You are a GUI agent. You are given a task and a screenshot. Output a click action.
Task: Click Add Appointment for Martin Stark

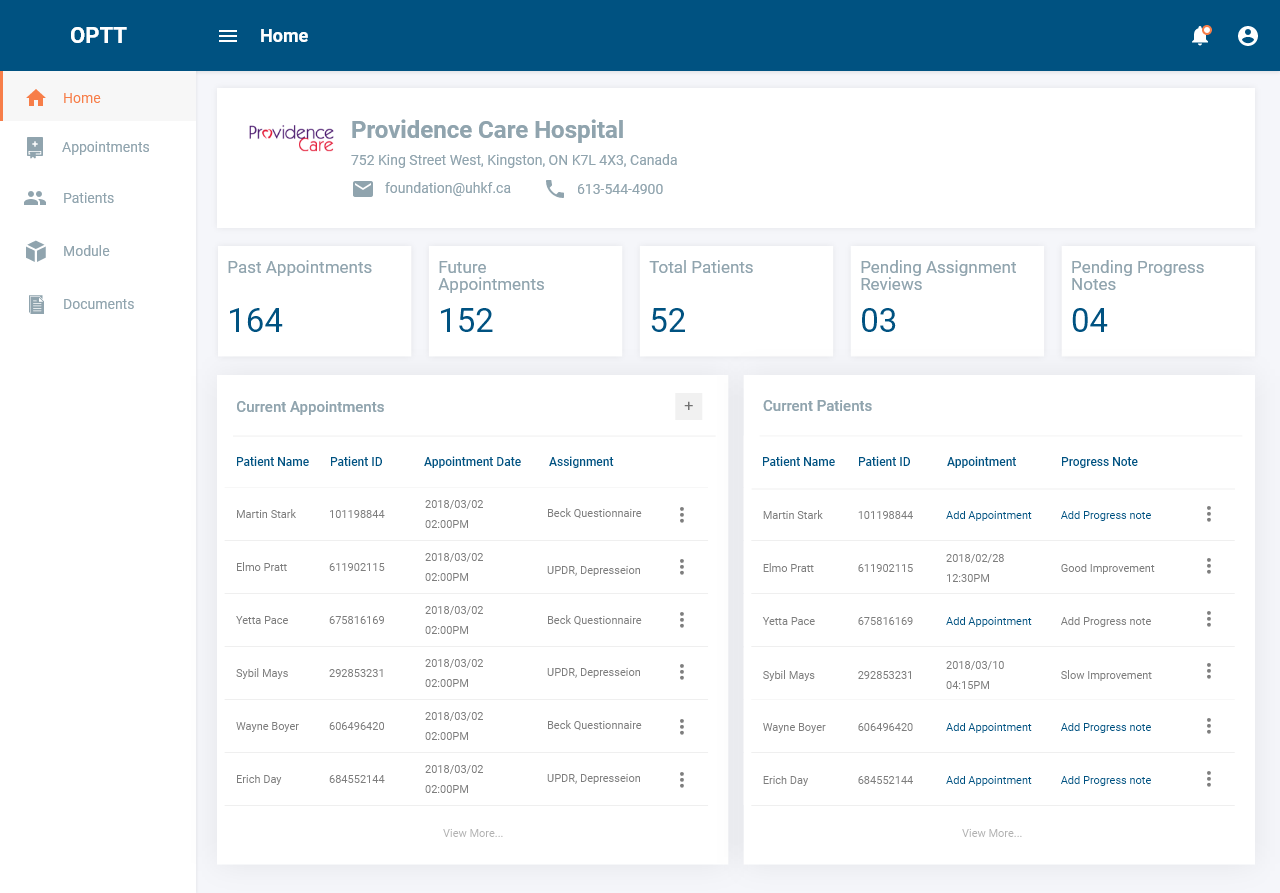988,516
